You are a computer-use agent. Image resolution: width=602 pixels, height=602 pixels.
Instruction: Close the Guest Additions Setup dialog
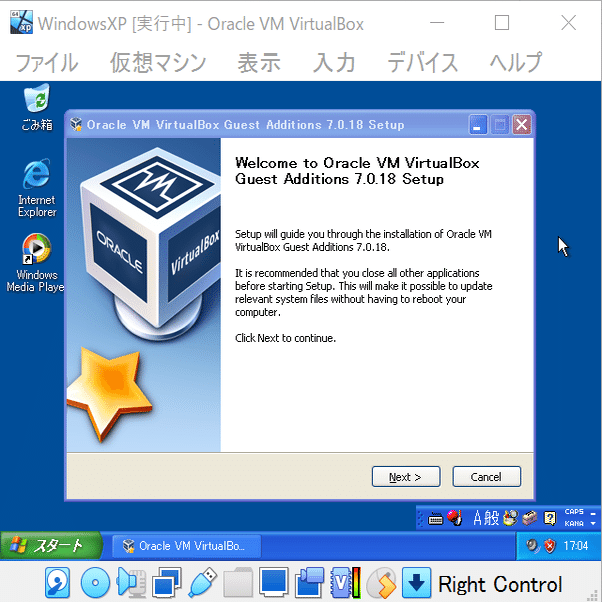coord(521,124)
